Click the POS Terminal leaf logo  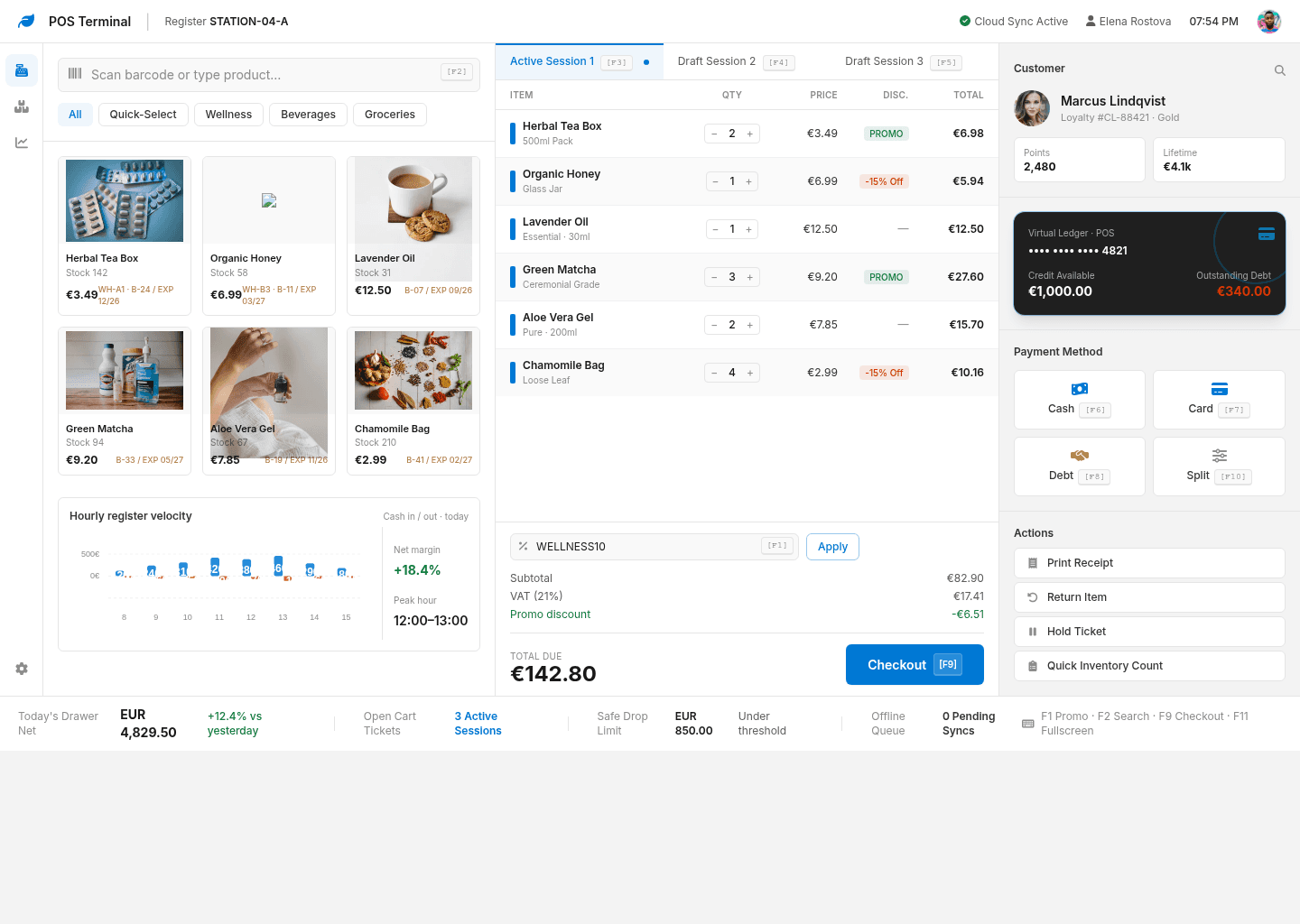pyautogui.click(x=26, y=21)
